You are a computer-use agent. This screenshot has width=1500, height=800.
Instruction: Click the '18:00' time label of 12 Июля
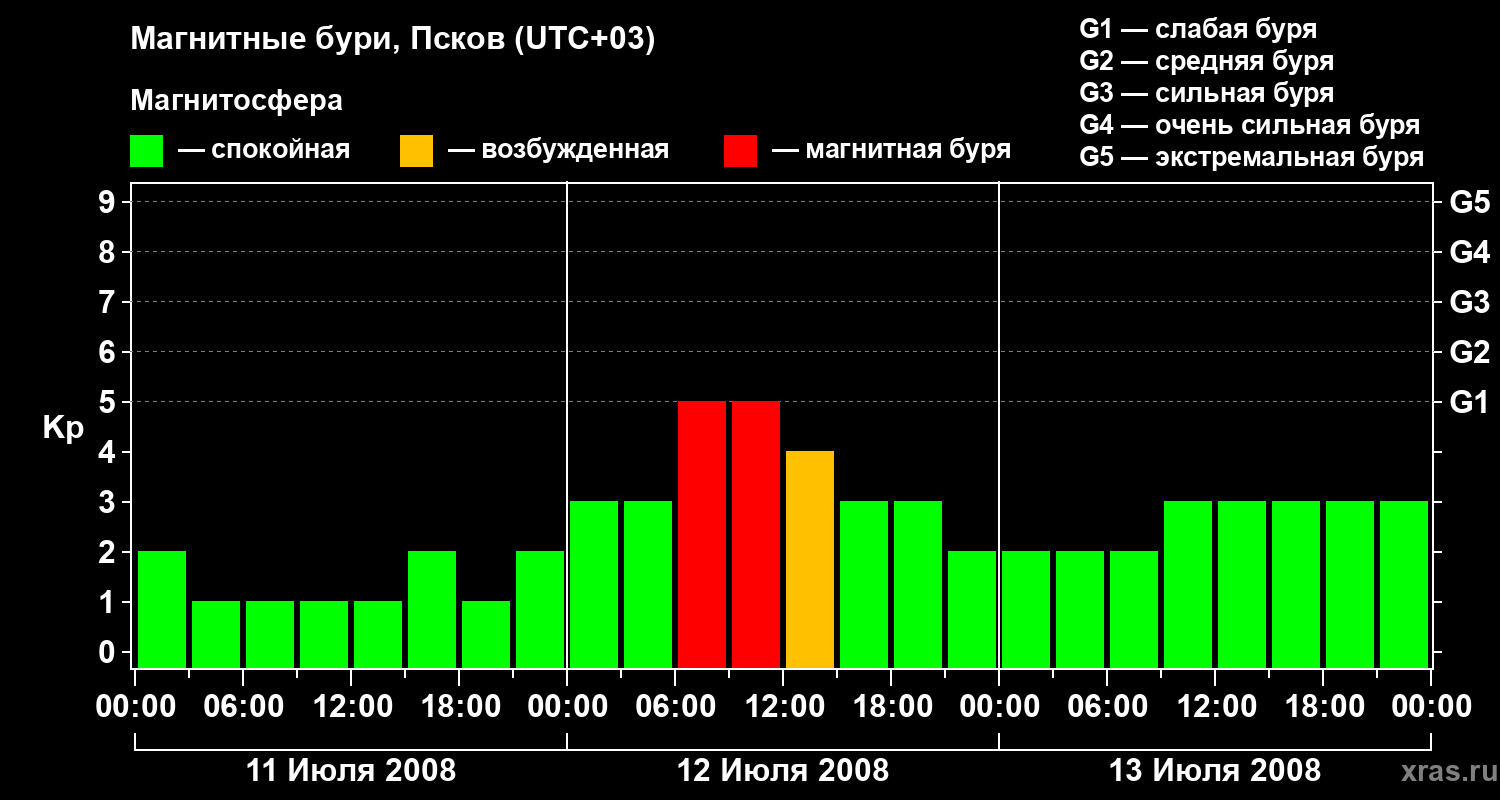(x=891, y=707)
